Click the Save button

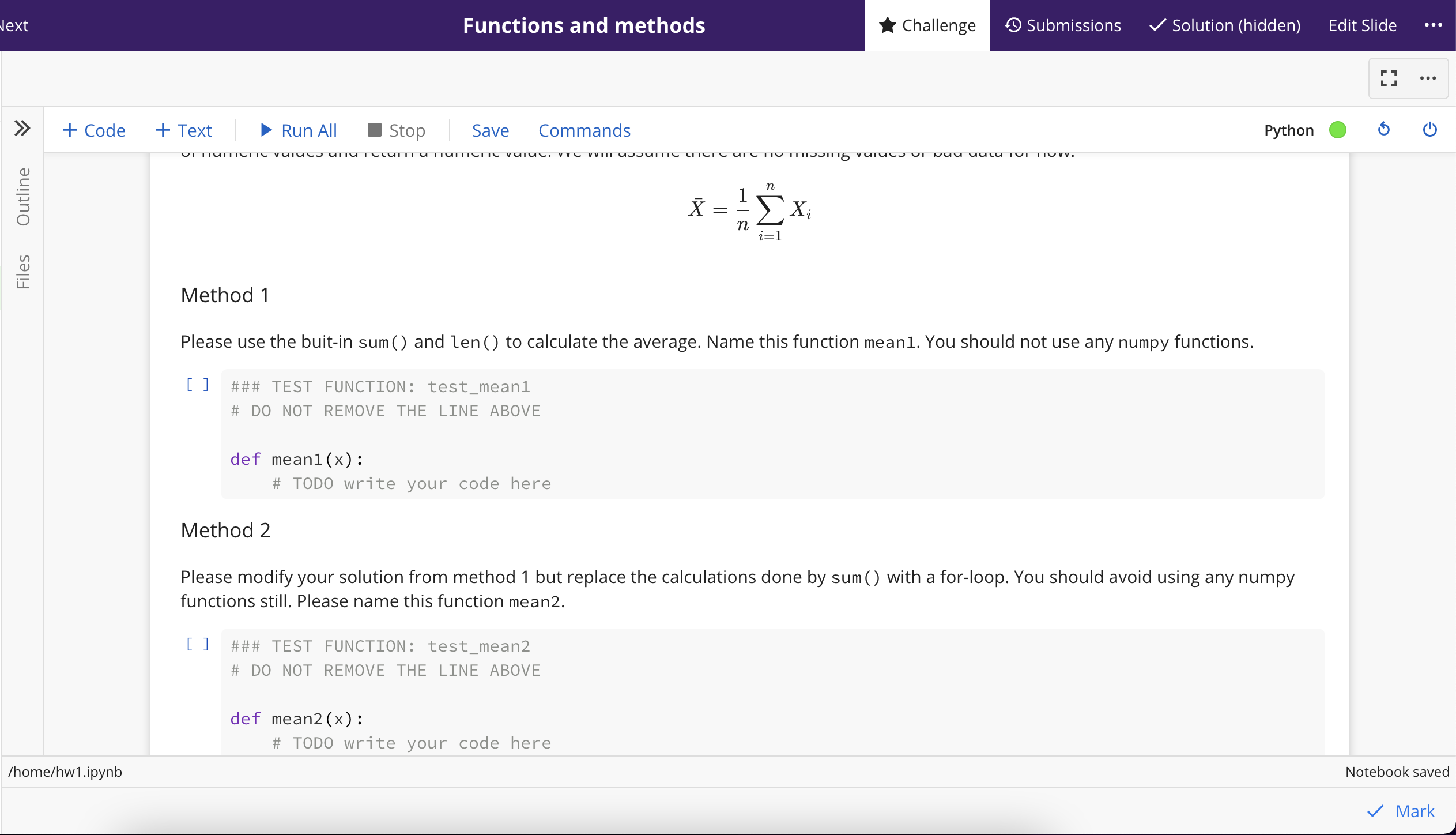(489, 130)
